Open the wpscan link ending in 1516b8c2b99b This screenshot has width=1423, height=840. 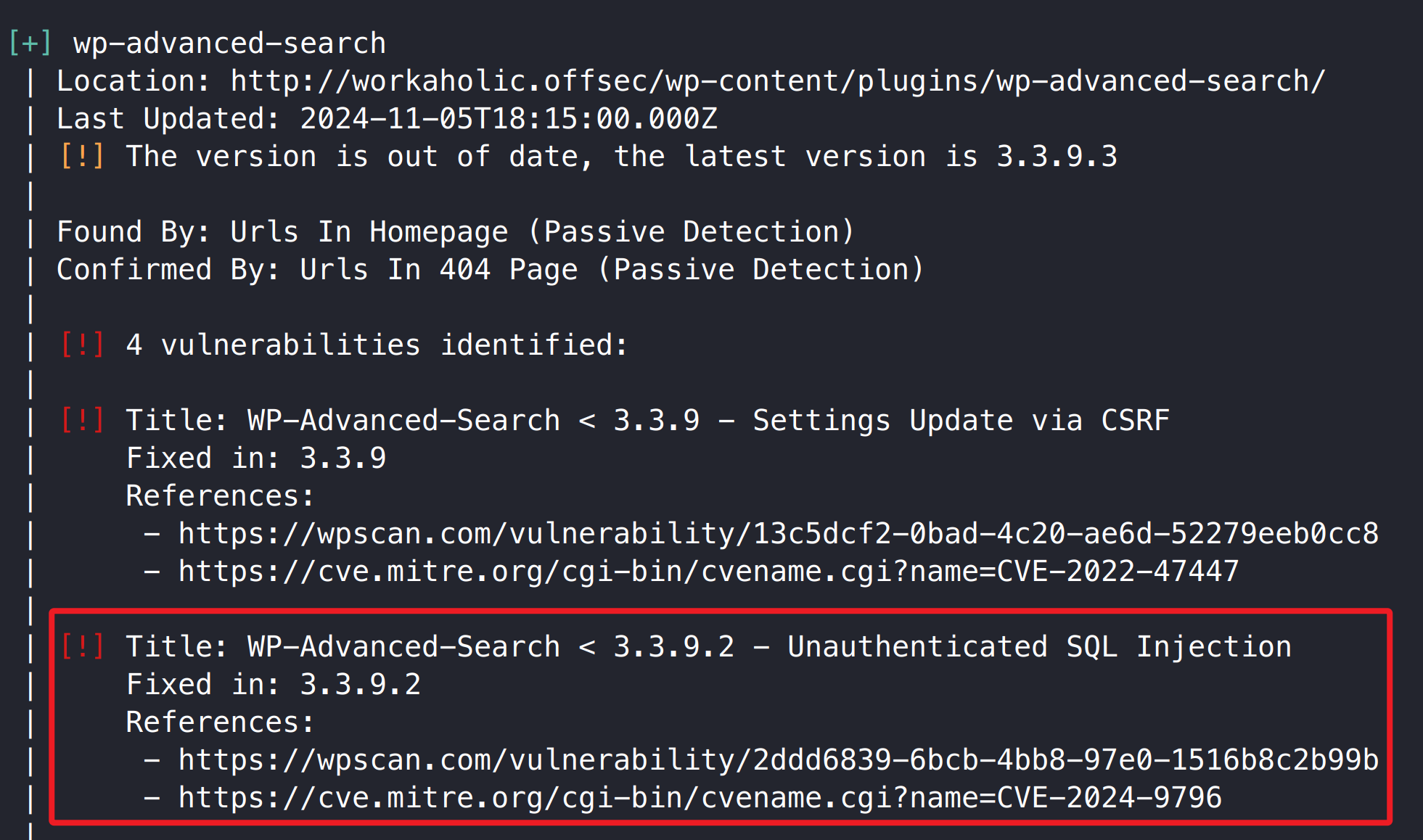[778, 760]
